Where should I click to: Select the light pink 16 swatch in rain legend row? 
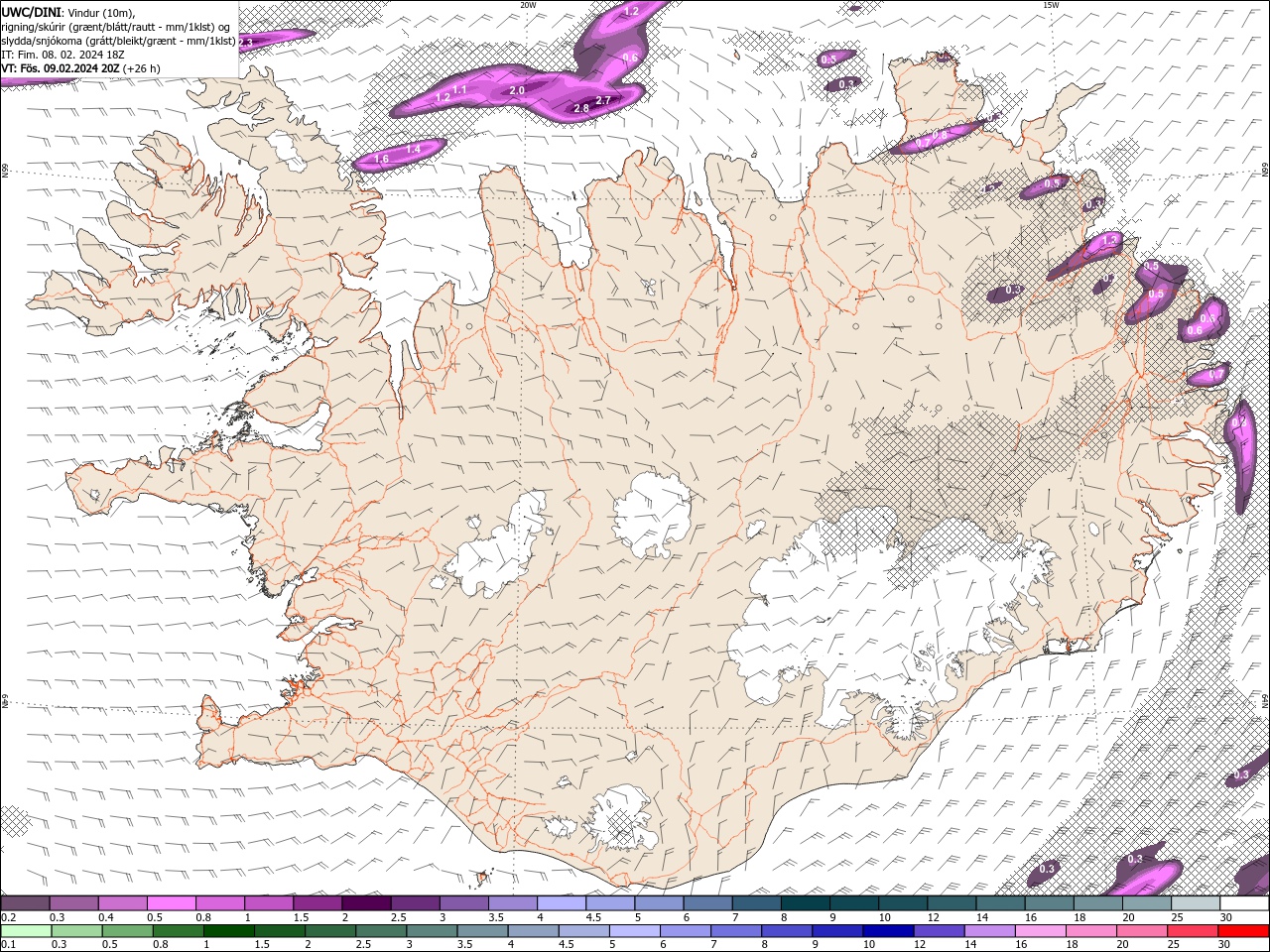click(1040, 931)
